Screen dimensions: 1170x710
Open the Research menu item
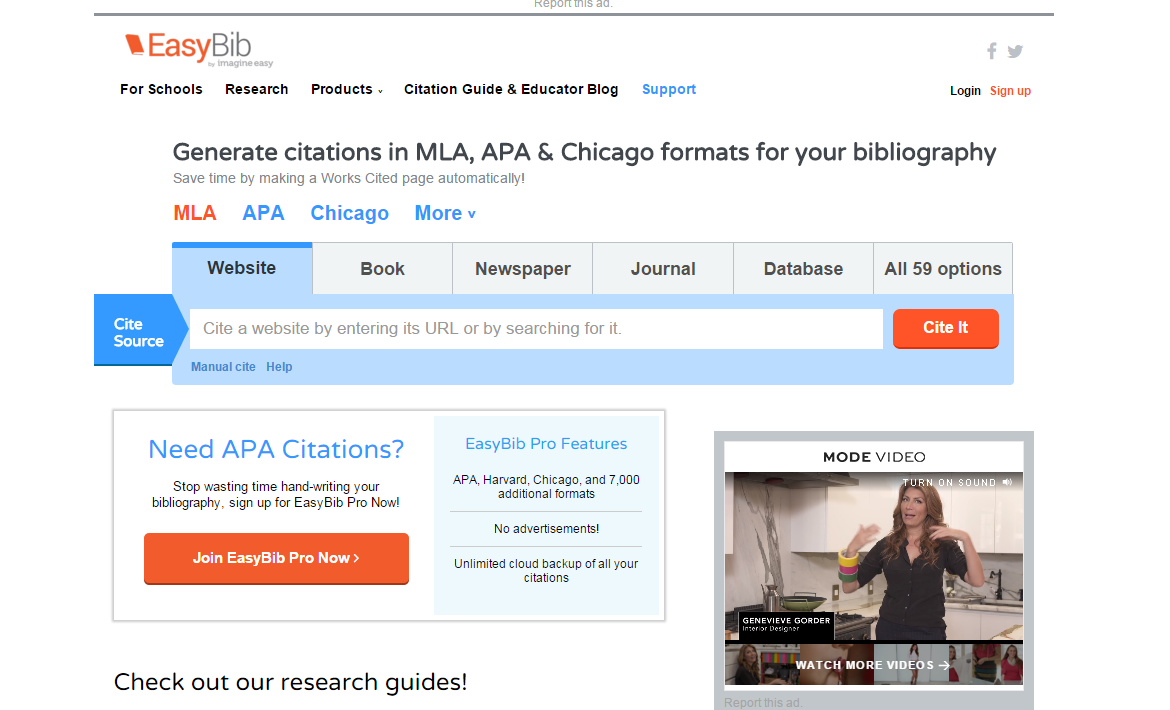[x=257, y=89]
